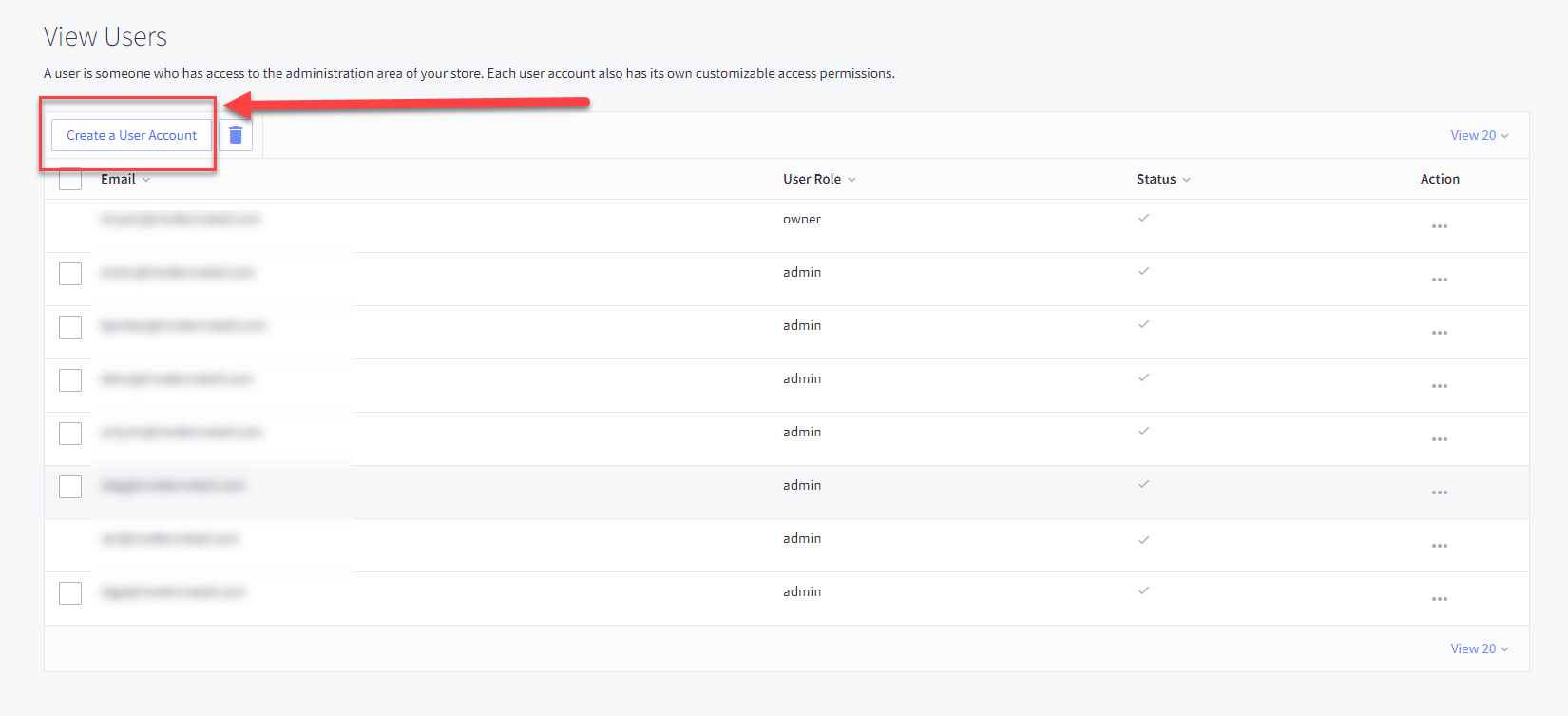Click the Create a User Account button
The image size is (1568, 716).
[131, 135]
